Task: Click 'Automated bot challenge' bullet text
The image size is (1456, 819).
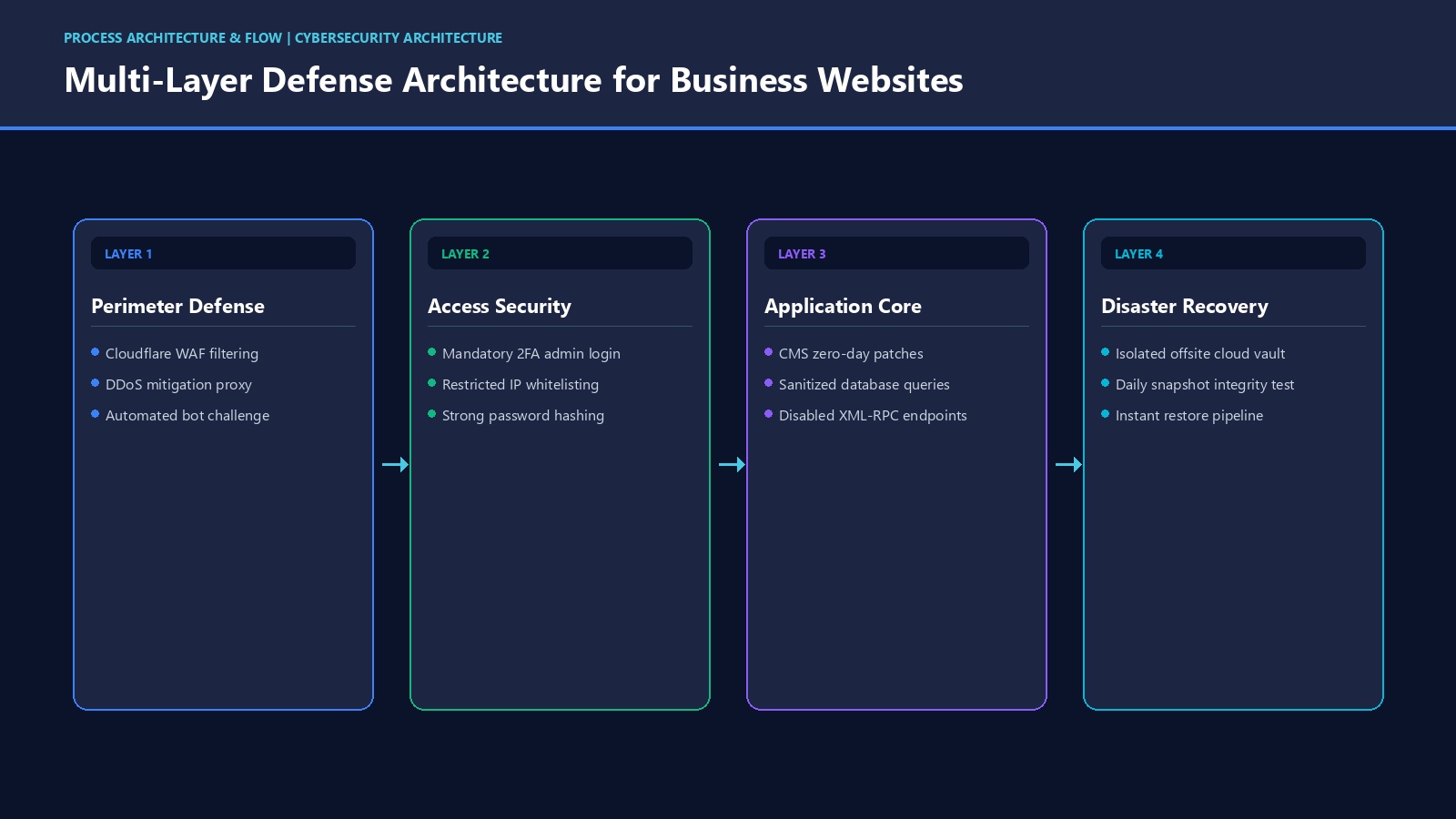Action: click(x=187, y=415)
